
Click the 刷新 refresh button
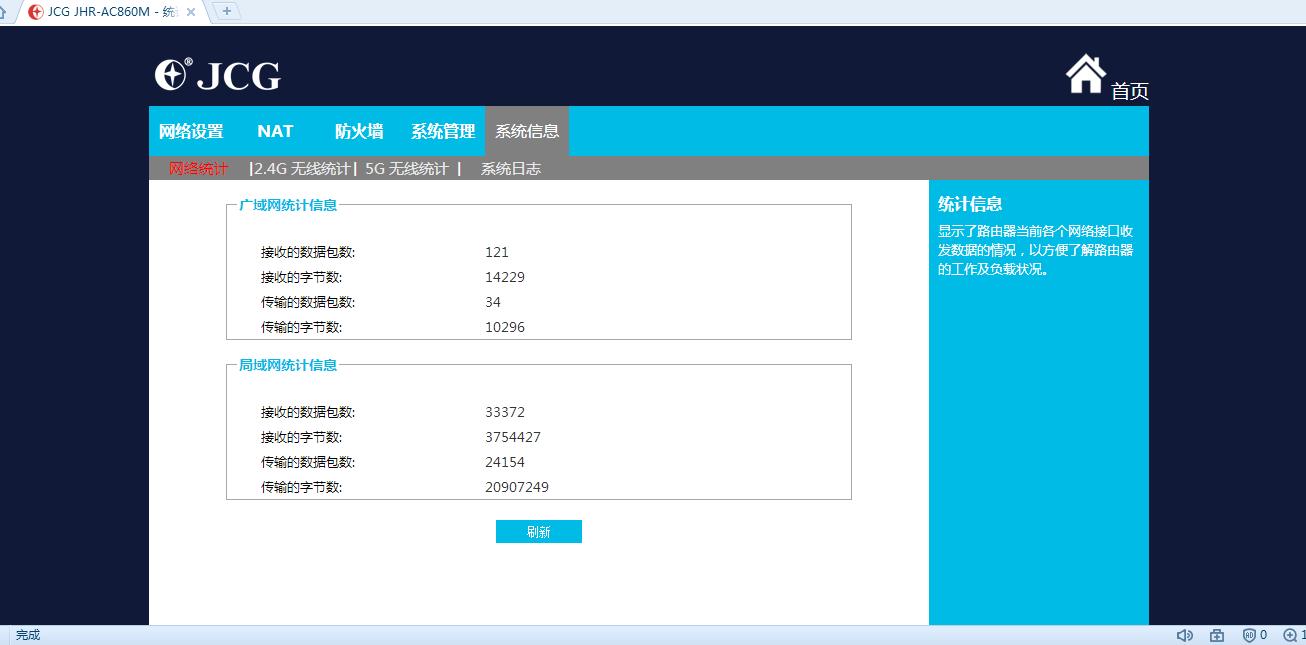pos(538,532)
